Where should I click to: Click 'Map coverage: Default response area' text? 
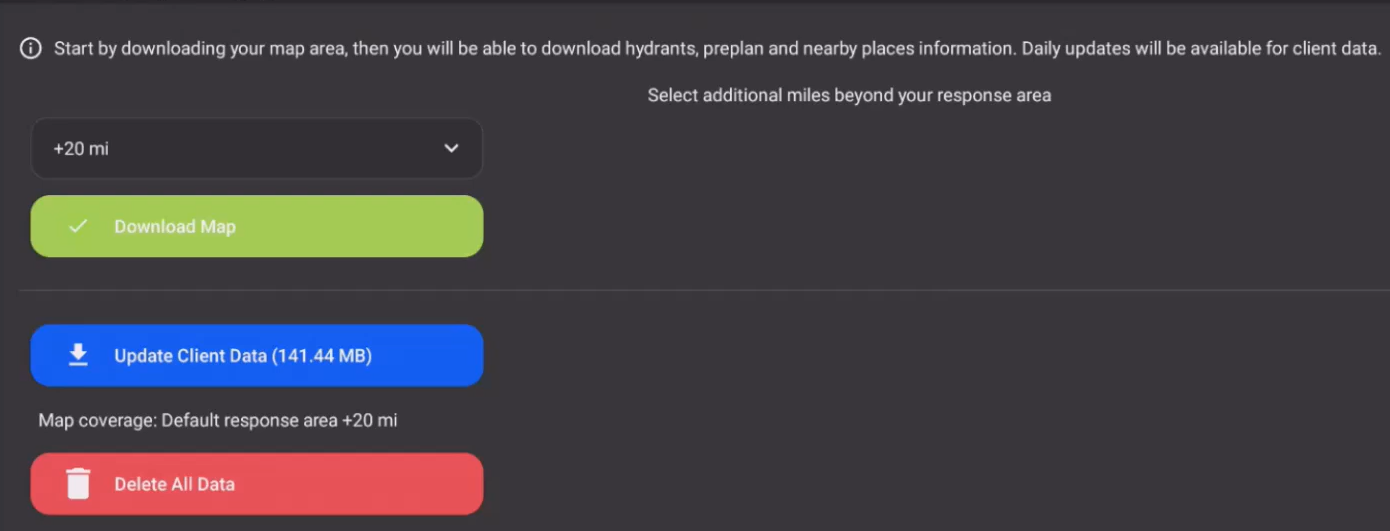188,420
